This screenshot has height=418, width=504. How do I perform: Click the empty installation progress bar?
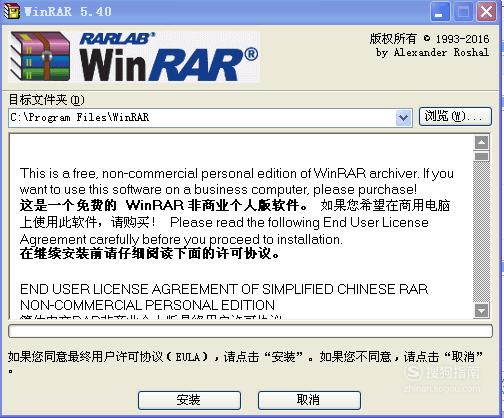pyautogui.click(x=250, y=331)
